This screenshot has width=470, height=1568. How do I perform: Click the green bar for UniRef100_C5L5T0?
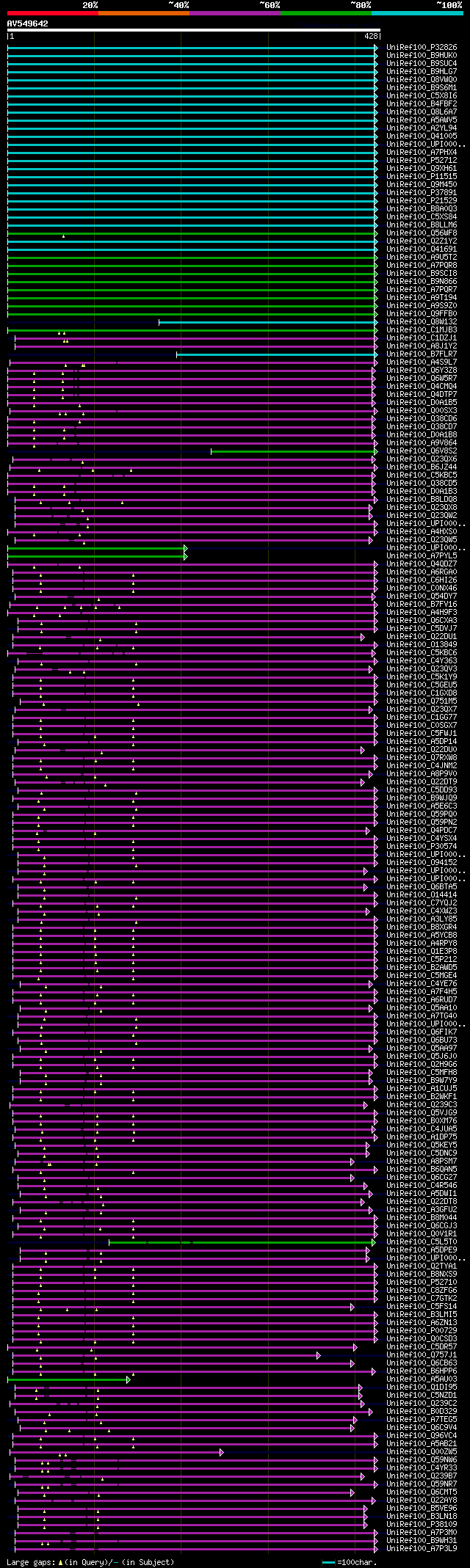242,1242
